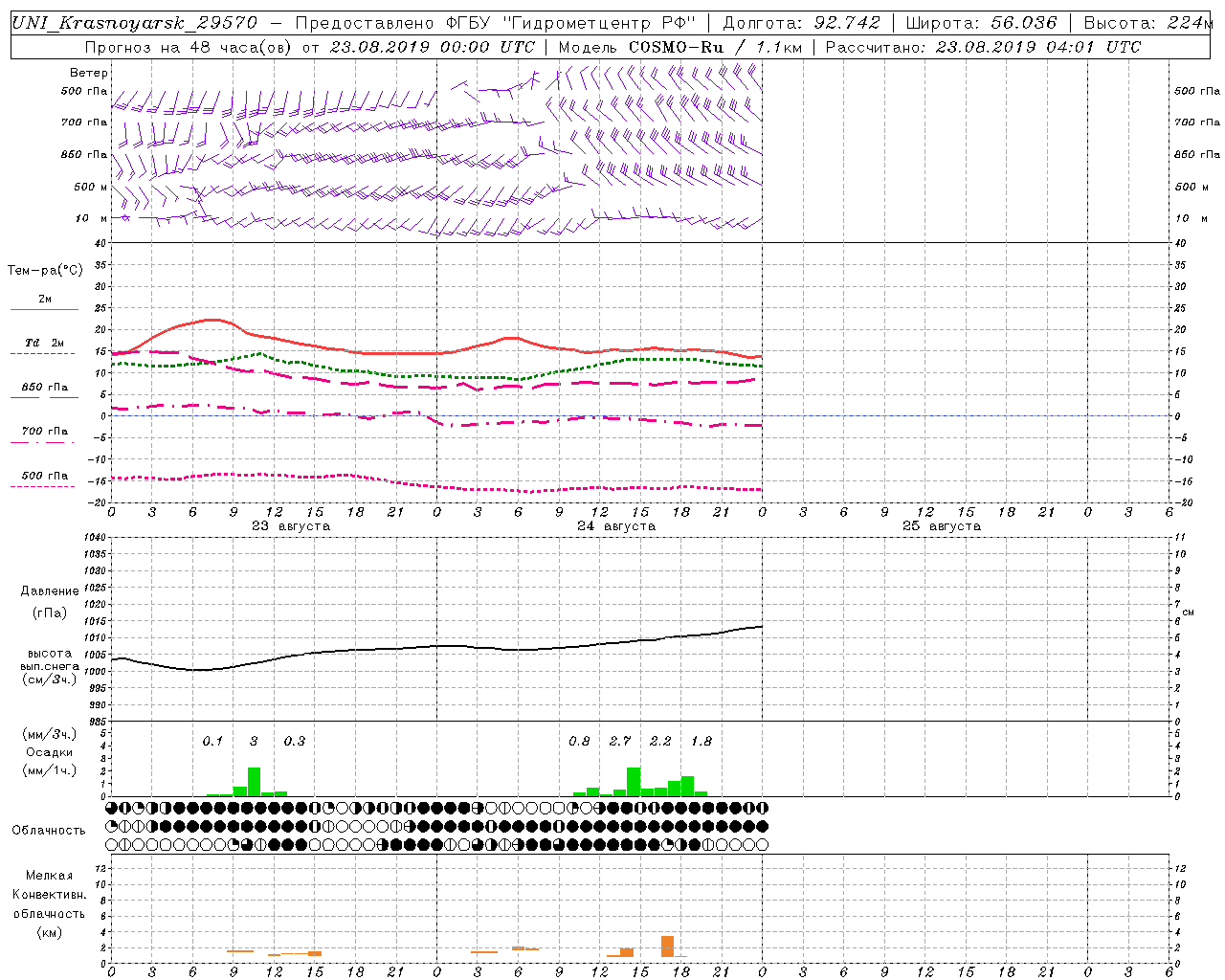Click the tallest orange convective cloud bar
The image size is (1225, 980).
pos(667,947)
